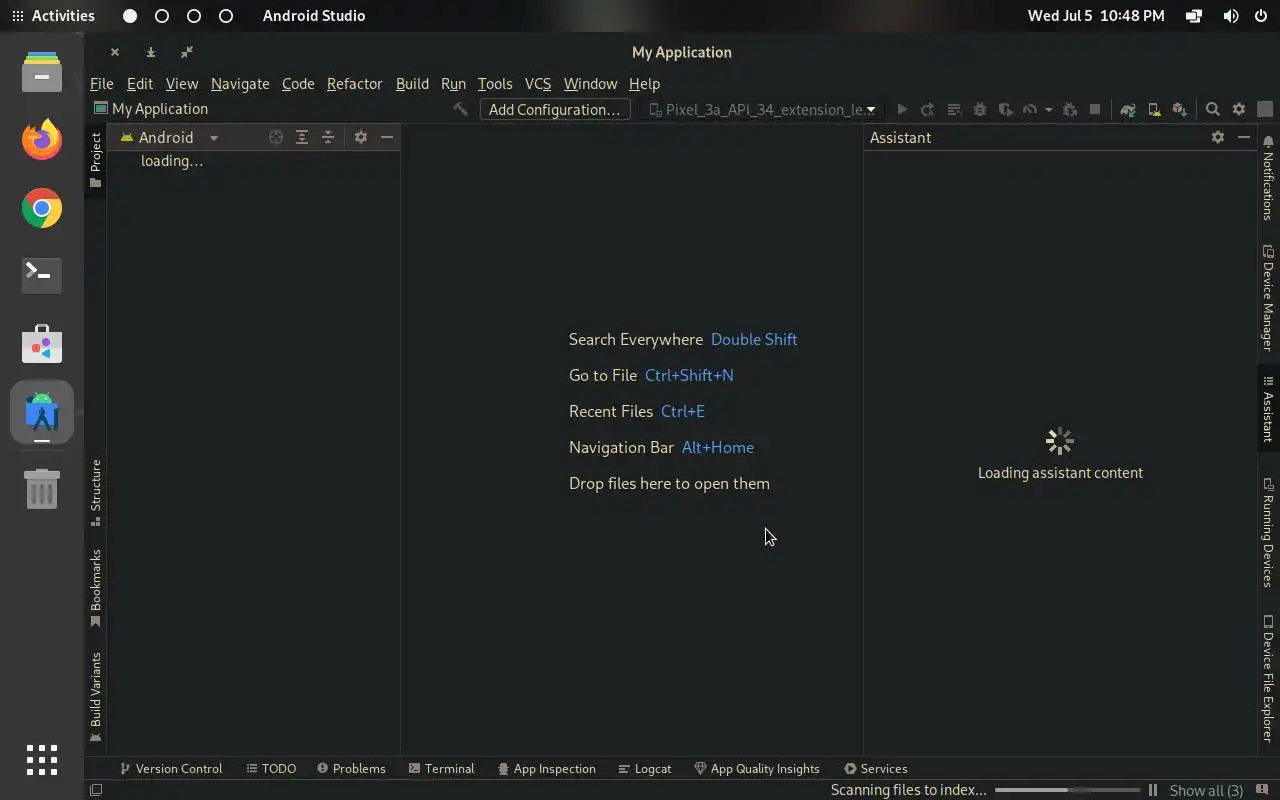Click Attach Debugger to Android Process icon
Viewport: 1280px width, 800px height.
coord(1069,109)
